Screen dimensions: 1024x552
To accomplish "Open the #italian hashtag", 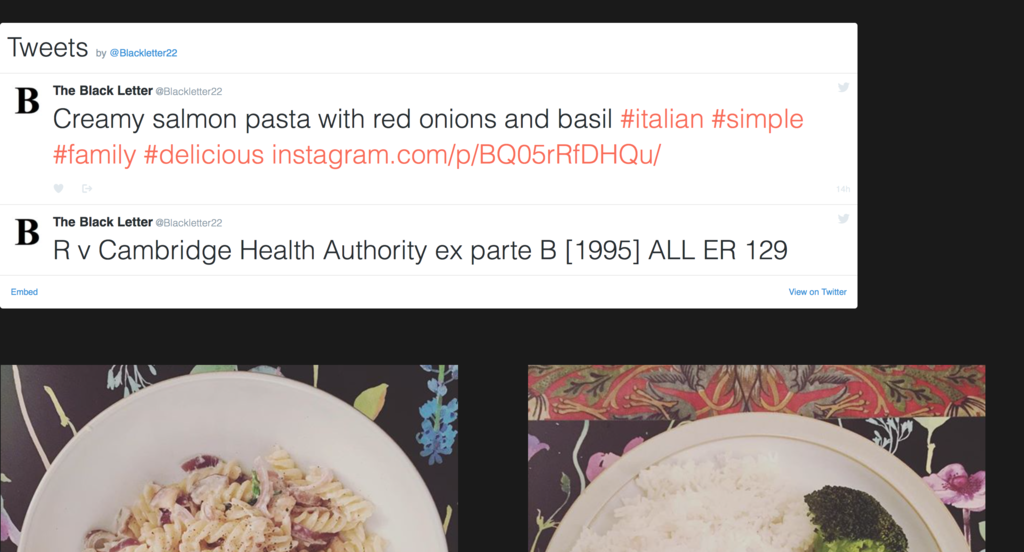I will tap(662, 120).
